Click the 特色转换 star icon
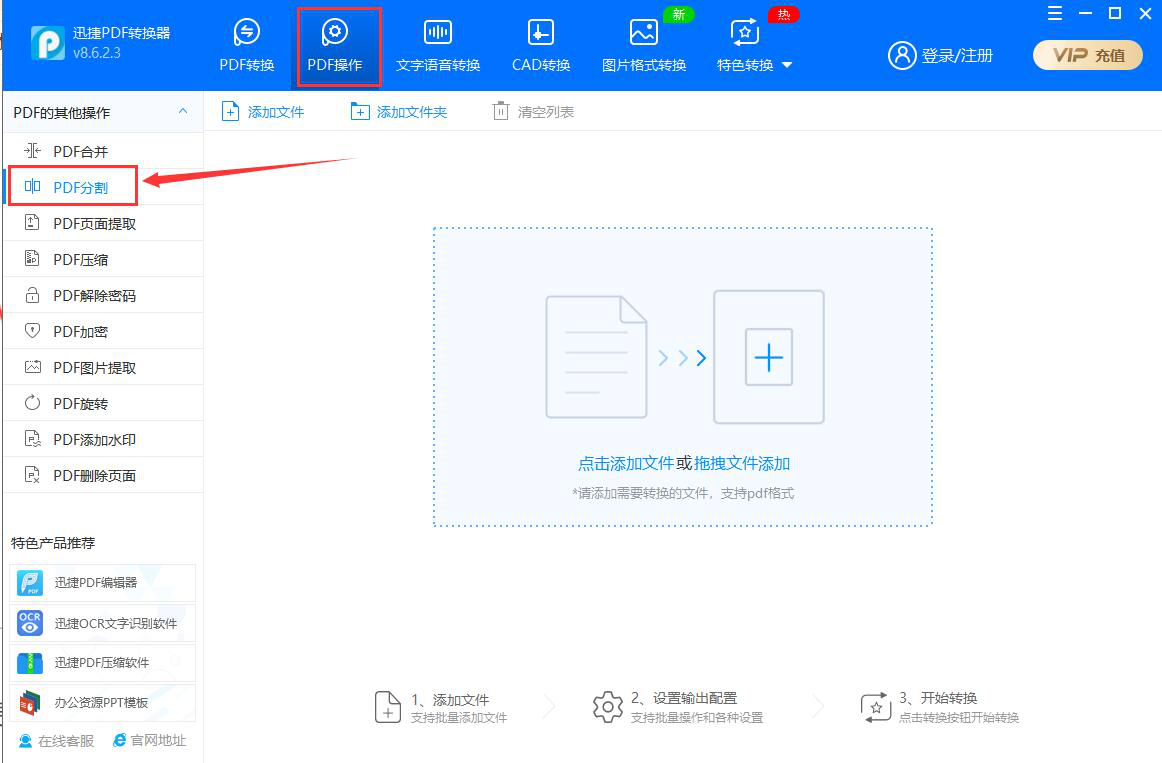 click(745, 33)
